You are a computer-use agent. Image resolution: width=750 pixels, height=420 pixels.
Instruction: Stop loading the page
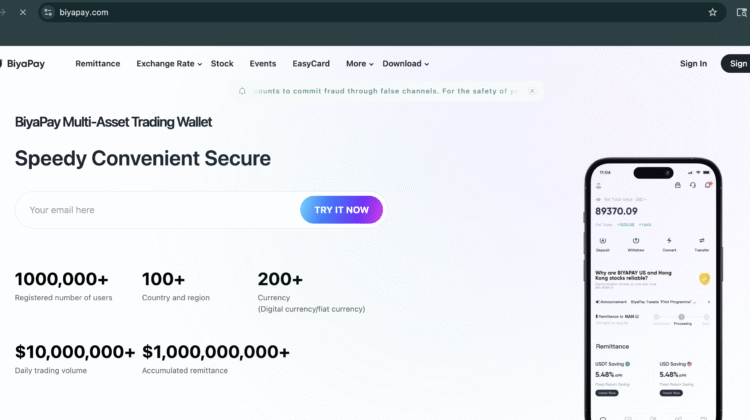(22, 12)
